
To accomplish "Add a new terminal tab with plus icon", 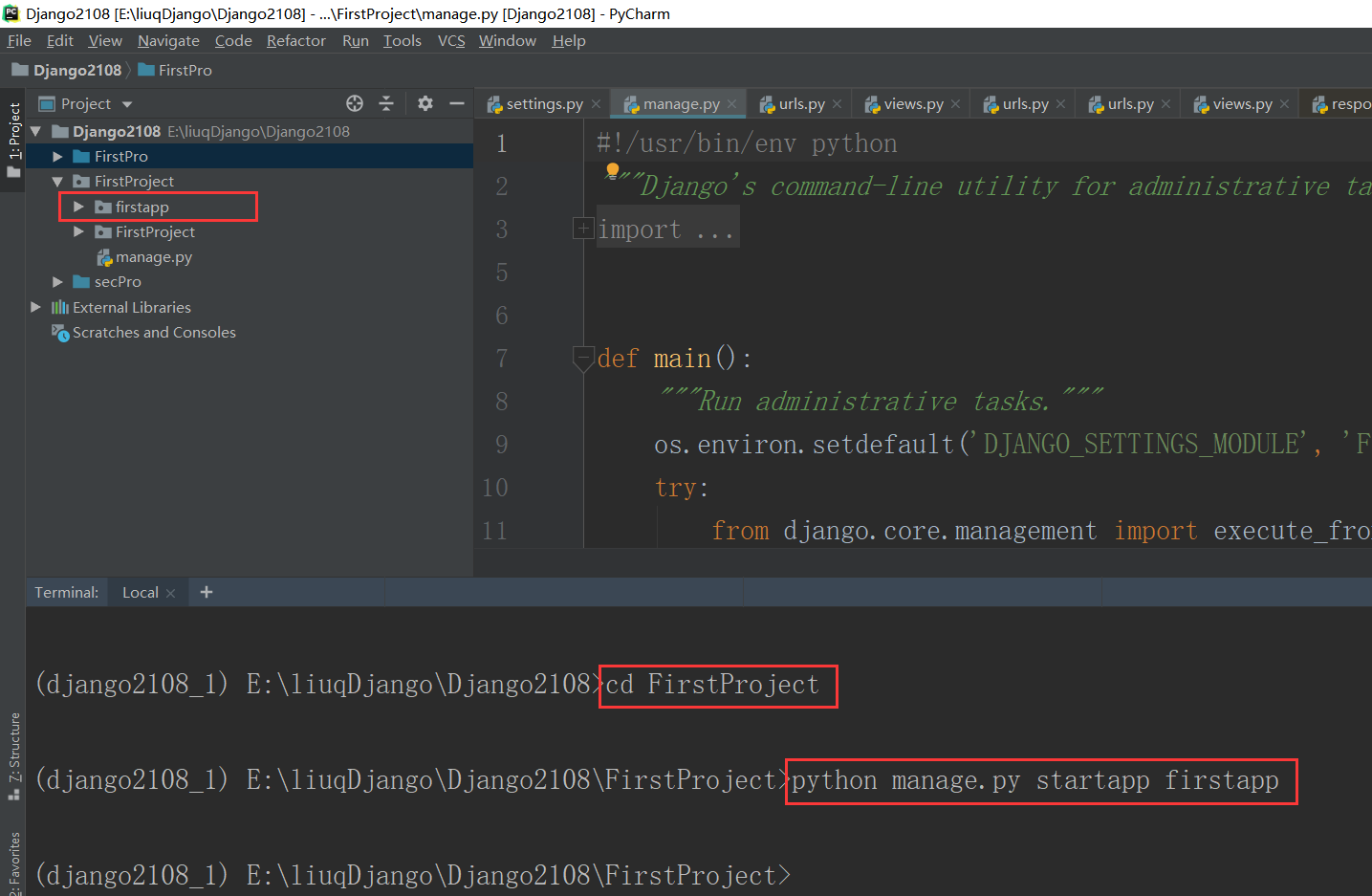I will (207, 592).
